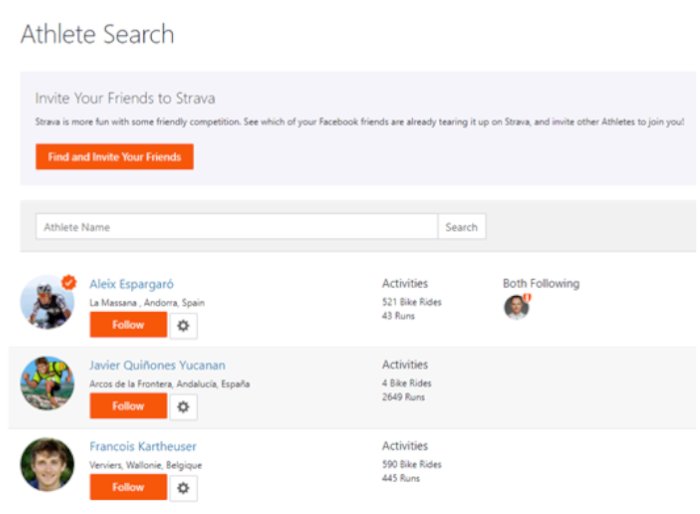
Task: Follow Aleix Espargaró
Action: click(x=128, y=325)
